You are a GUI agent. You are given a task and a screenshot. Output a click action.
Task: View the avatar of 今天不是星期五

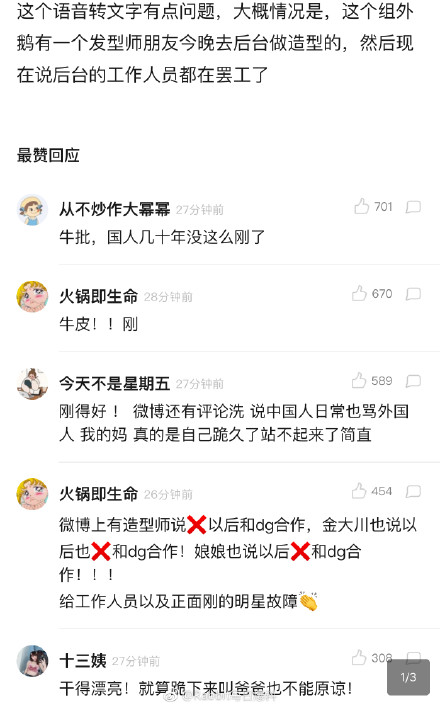click(x=32, y=384)
